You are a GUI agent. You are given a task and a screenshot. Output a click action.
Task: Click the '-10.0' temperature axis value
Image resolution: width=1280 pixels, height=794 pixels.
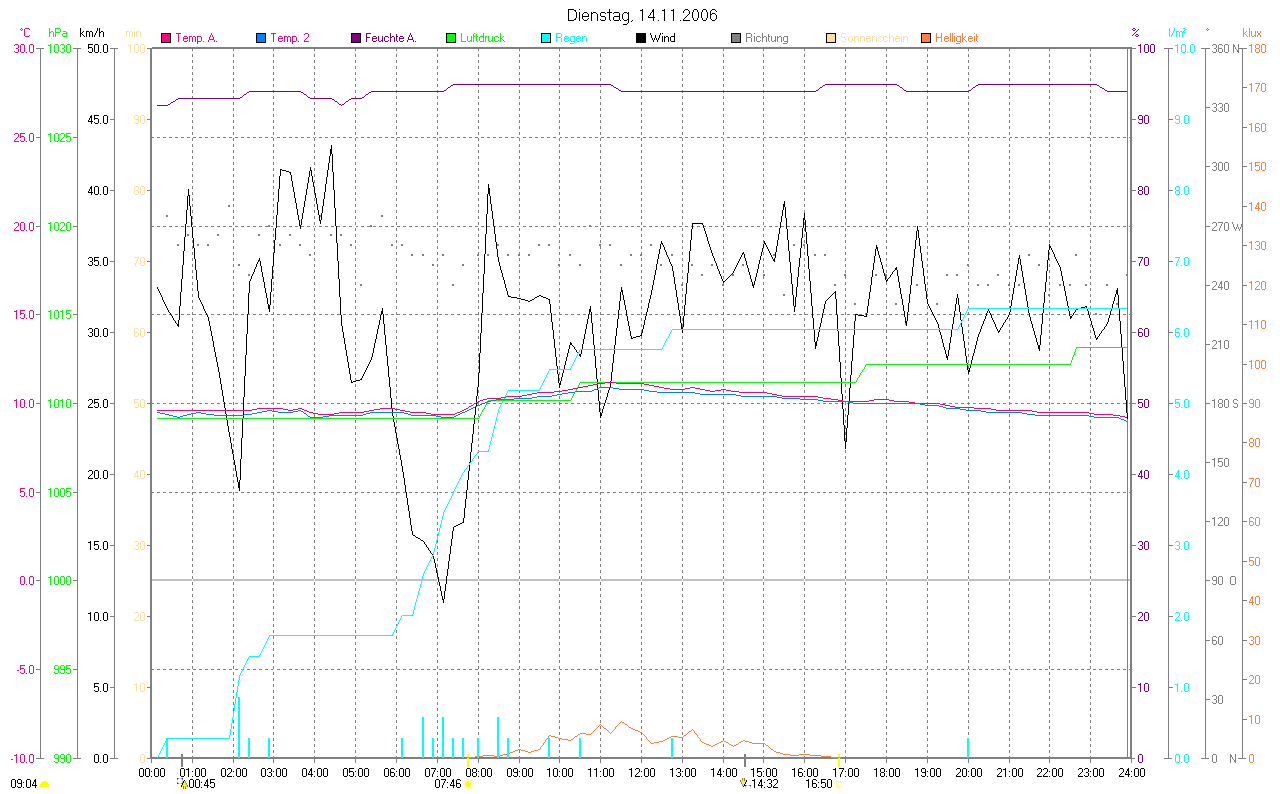point(21,758)
